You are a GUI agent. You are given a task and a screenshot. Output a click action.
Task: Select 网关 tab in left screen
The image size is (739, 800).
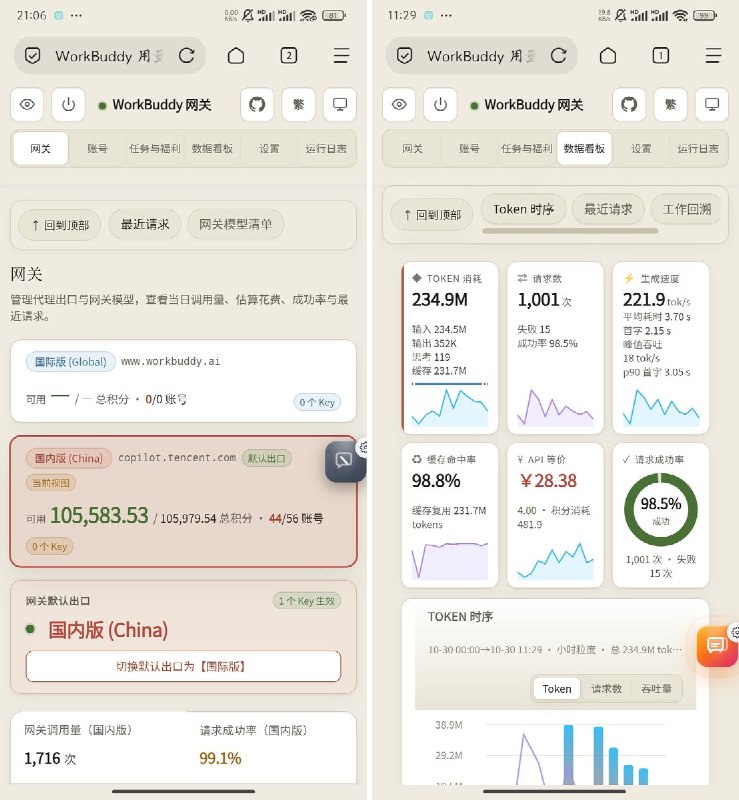[40, 148]
